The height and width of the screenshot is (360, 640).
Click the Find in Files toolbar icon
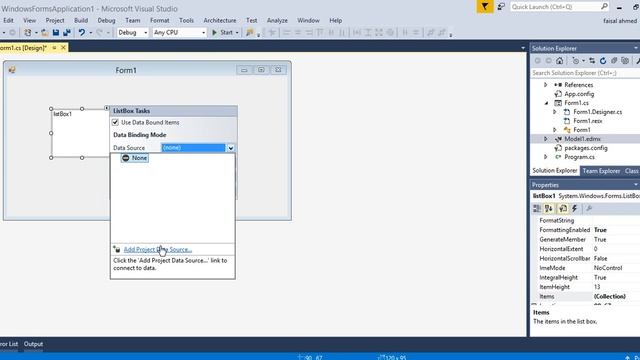250,32
